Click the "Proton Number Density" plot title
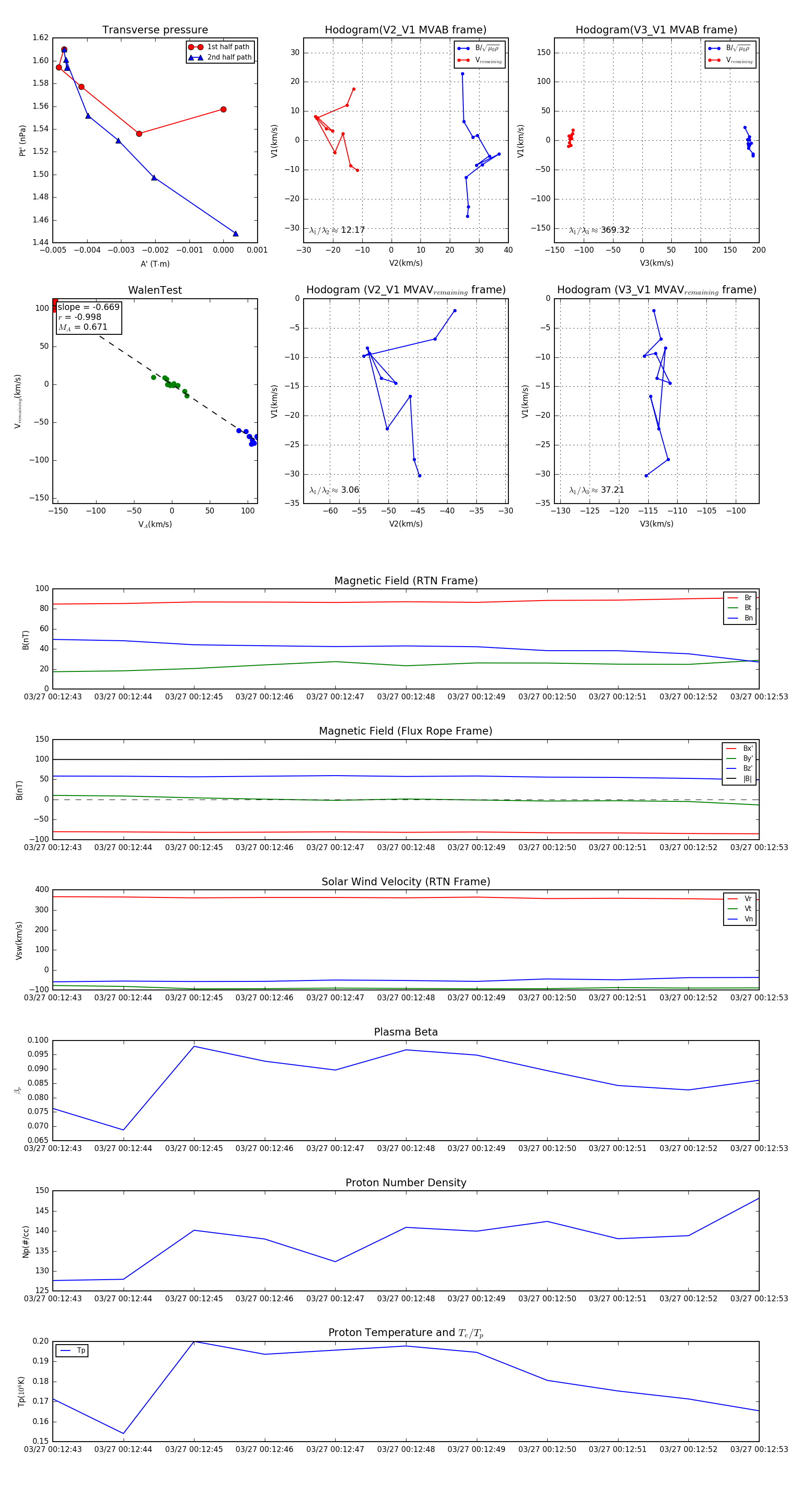 tap(406, 1183)
